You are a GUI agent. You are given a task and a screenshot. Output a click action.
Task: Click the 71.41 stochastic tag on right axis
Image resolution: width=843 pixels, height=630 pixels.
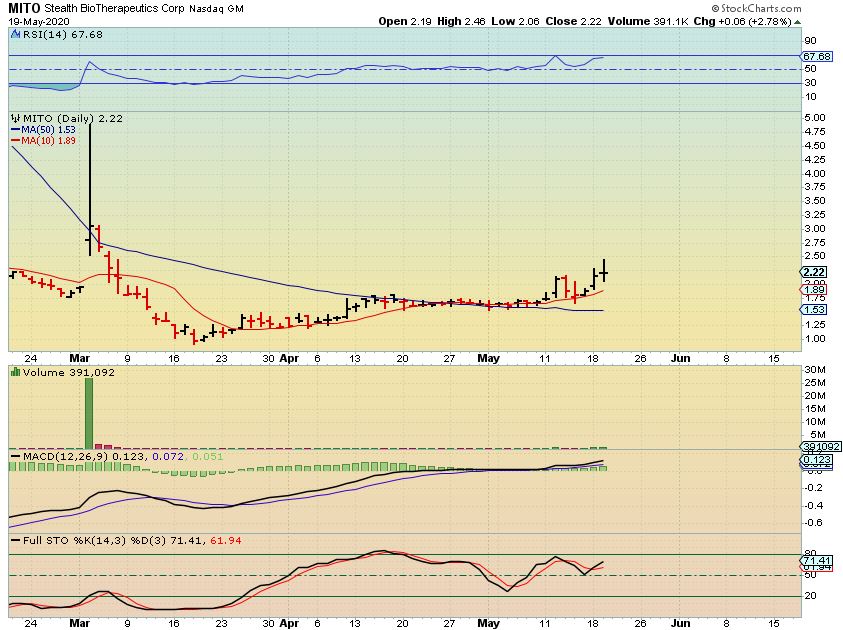816,561
